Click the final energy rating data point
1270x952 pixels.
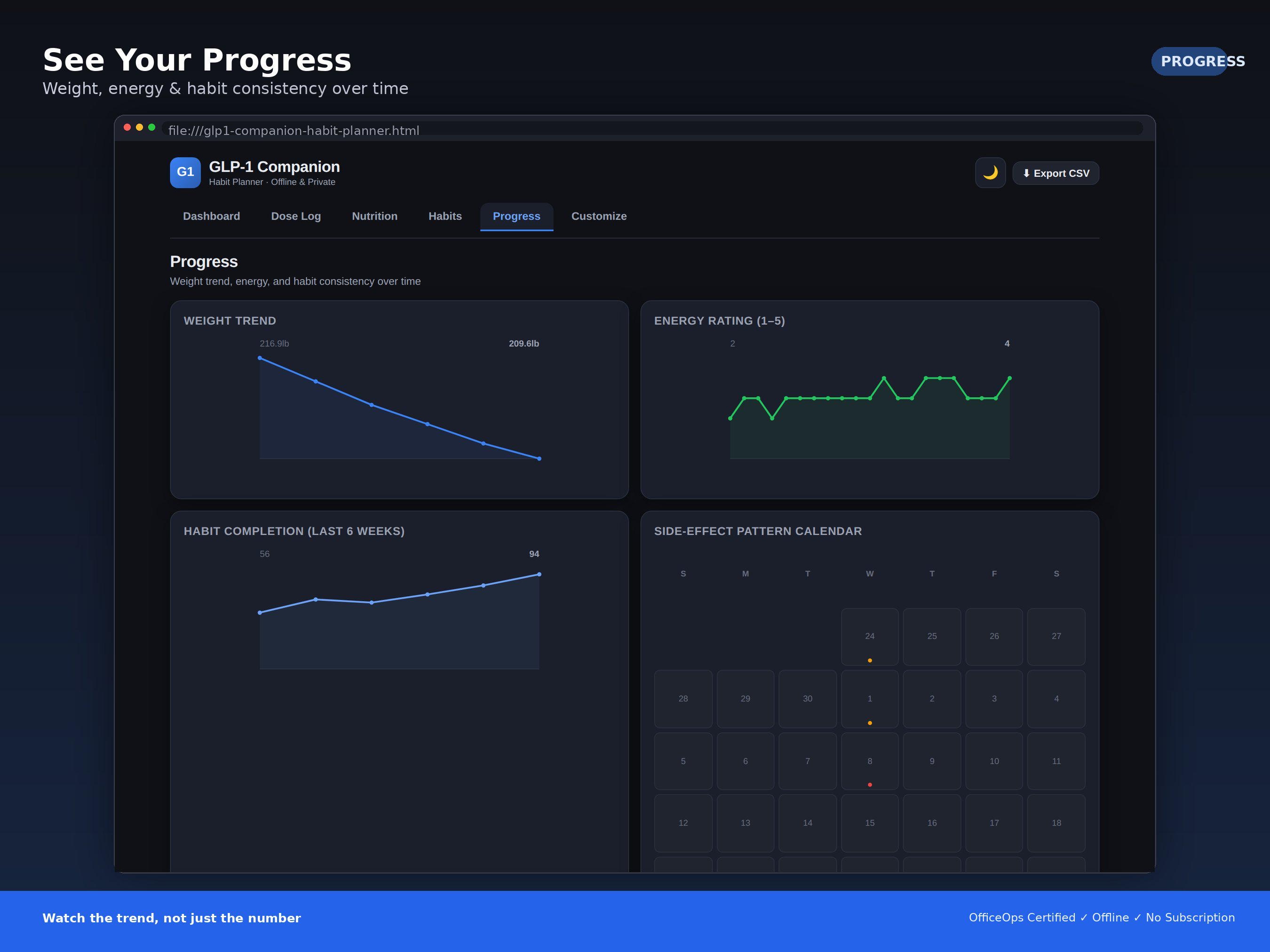coord(1009,378)
